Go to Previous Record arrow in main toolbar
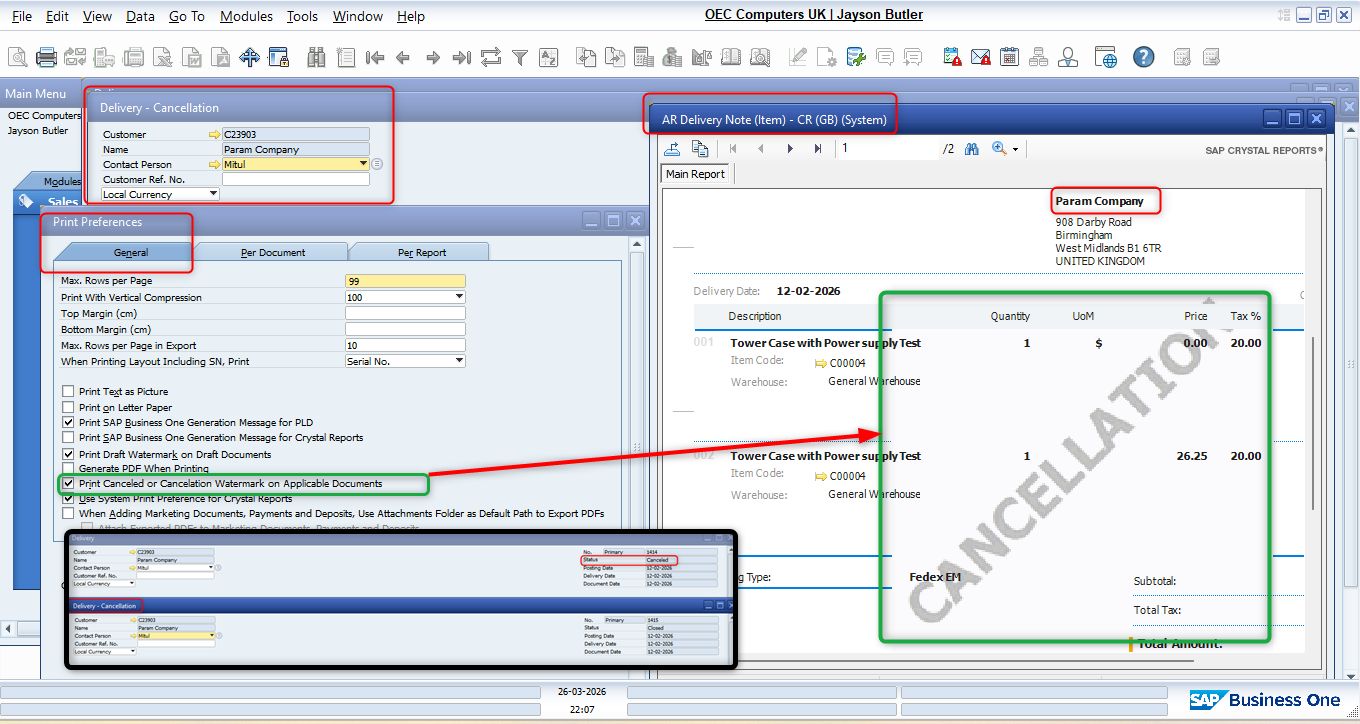 click(404, 57)
